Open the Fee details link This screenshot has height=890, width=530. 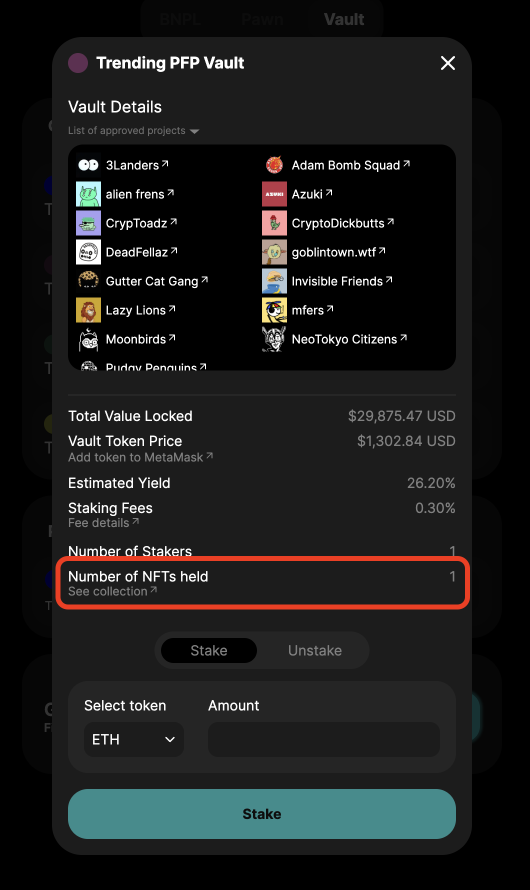(103, 523)
